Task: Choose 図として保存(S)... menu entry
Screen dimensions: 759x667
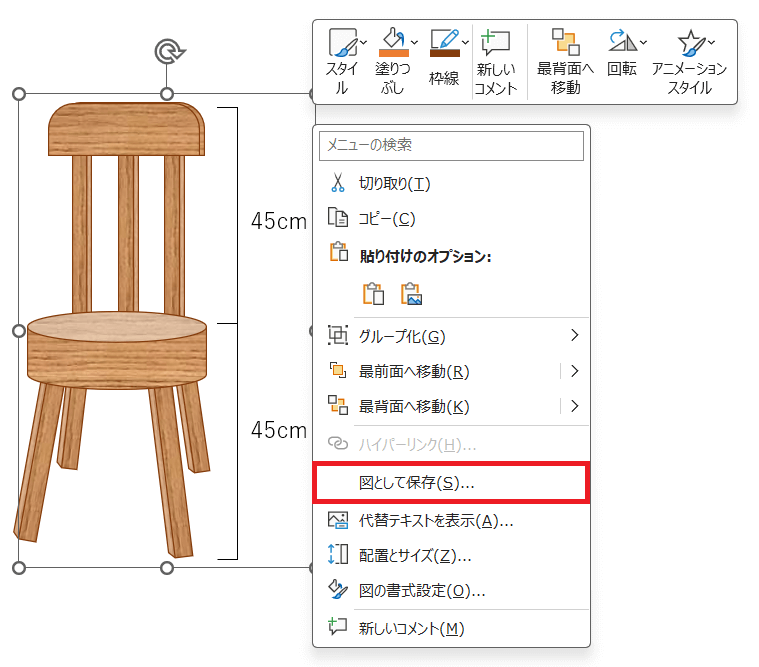Action: click(x=451, y=483)
